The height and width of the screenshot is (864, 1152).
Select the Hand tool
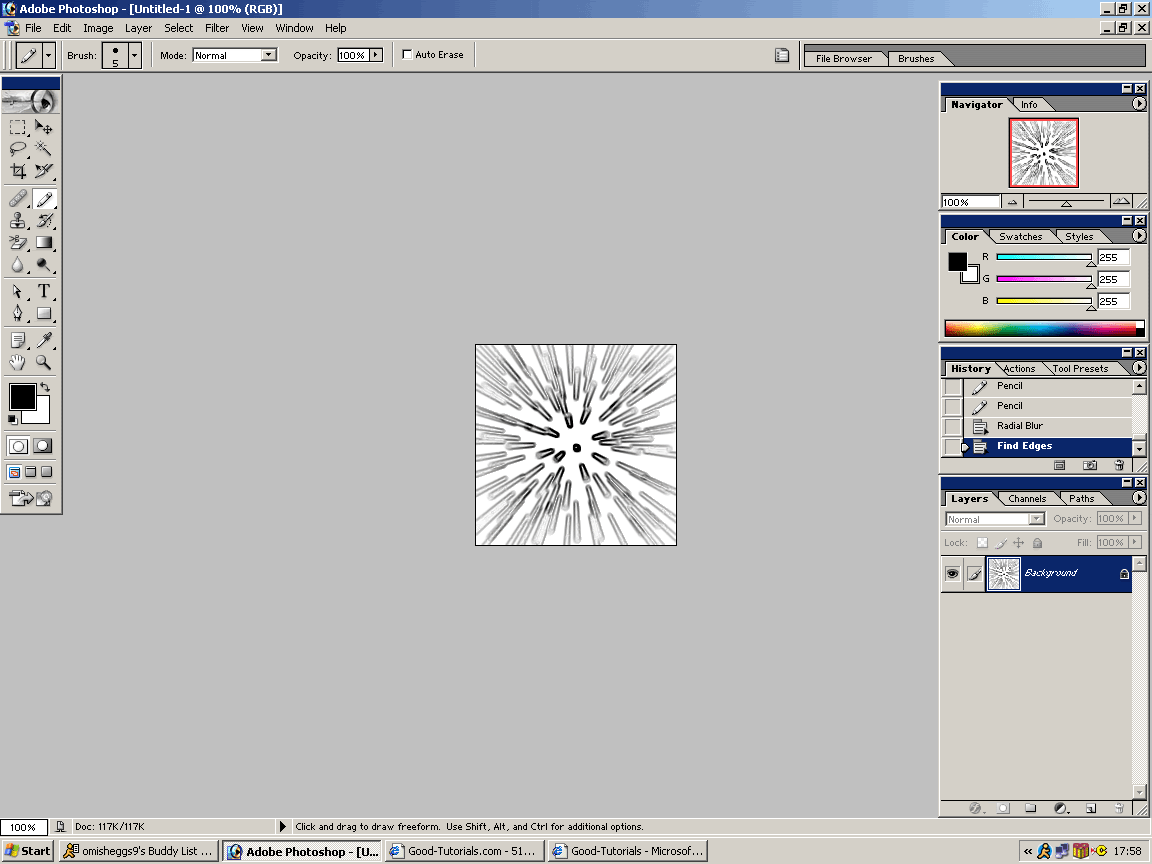[x=18, y=362]
